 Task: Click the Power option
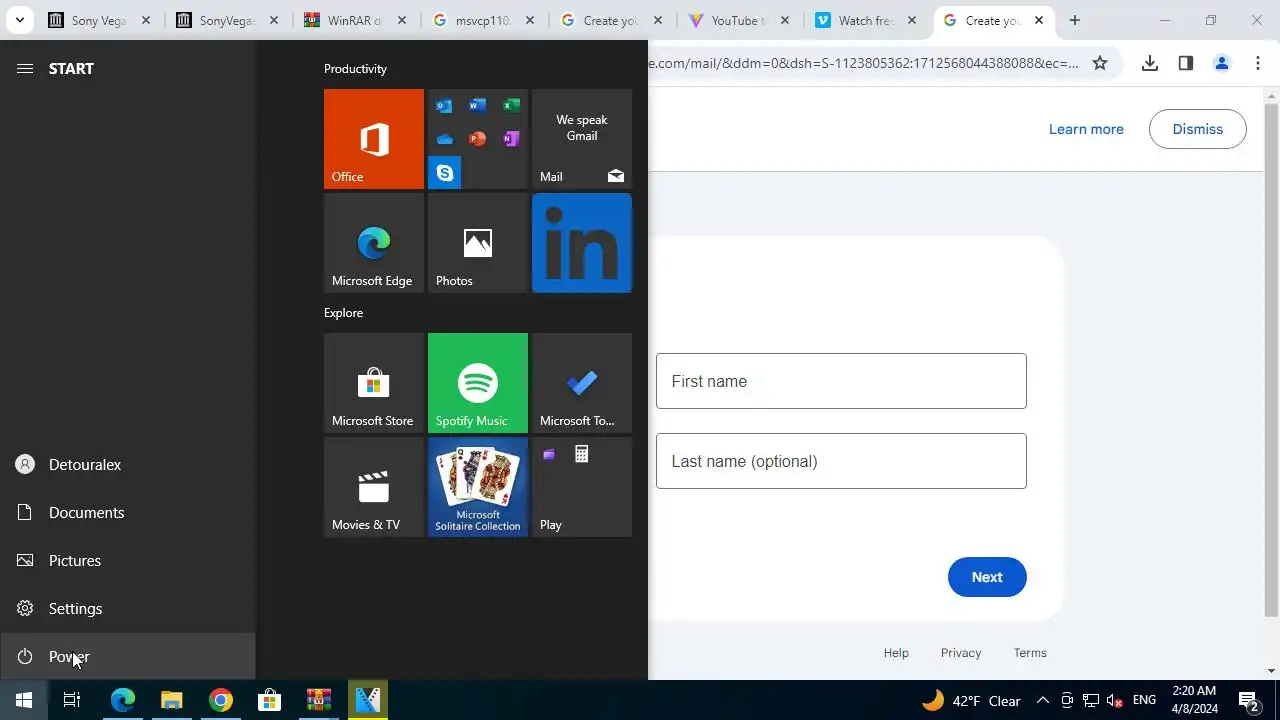(128, 657)
